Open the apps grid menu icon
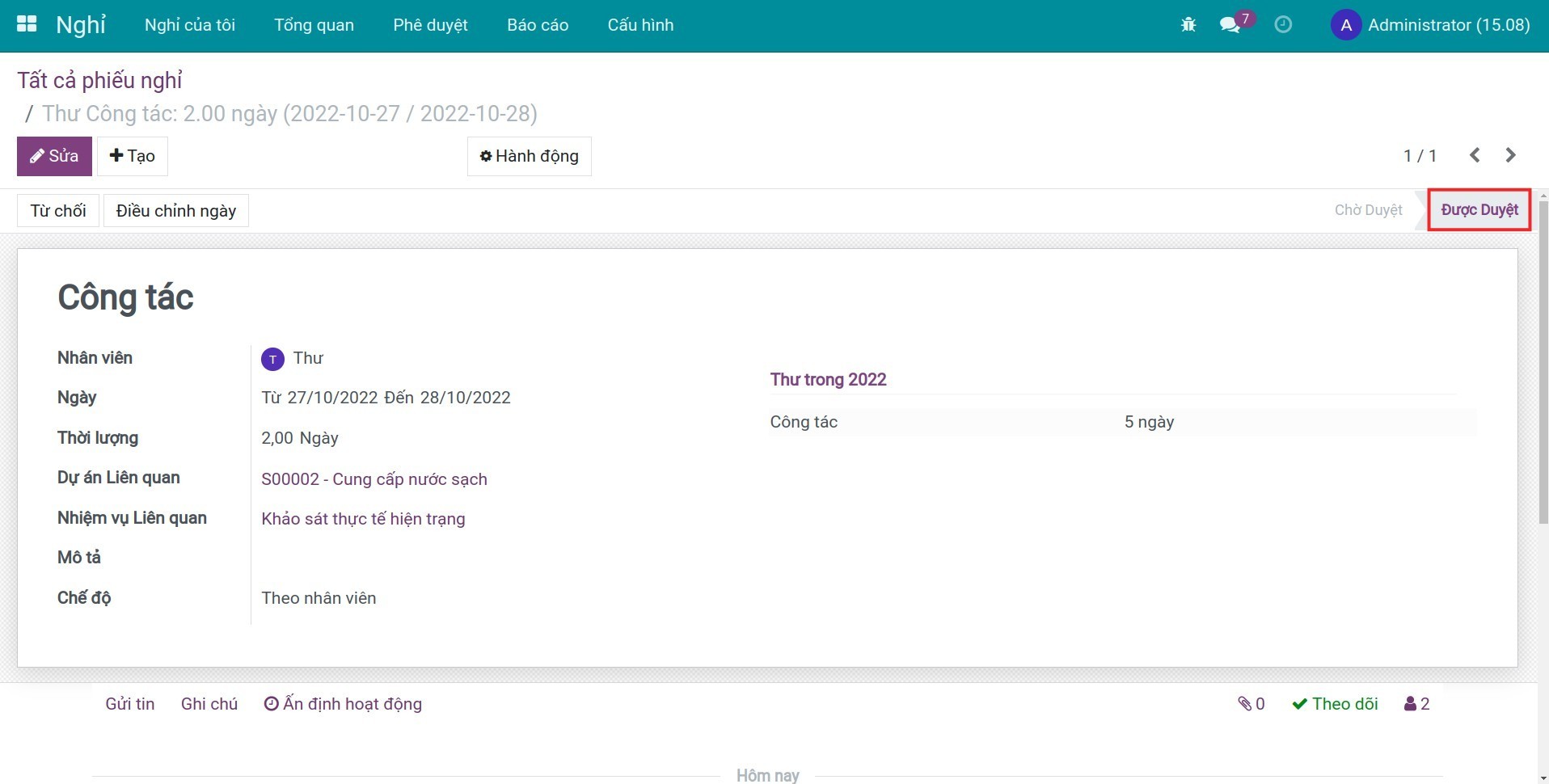The width and height of the screenshot is (1549, 784). tap(27, 24)
